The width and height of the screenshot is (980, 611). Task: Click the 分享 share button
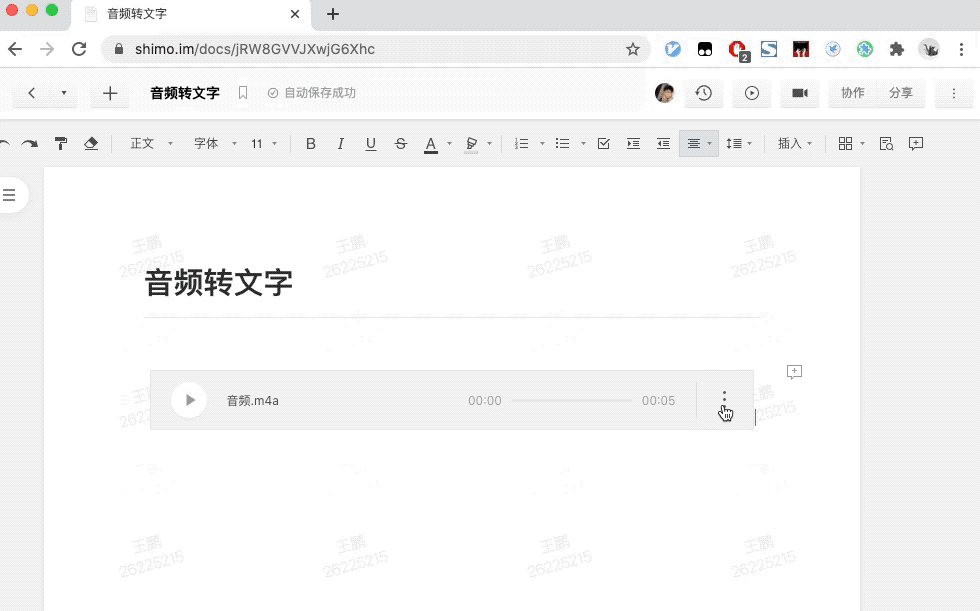901,93
